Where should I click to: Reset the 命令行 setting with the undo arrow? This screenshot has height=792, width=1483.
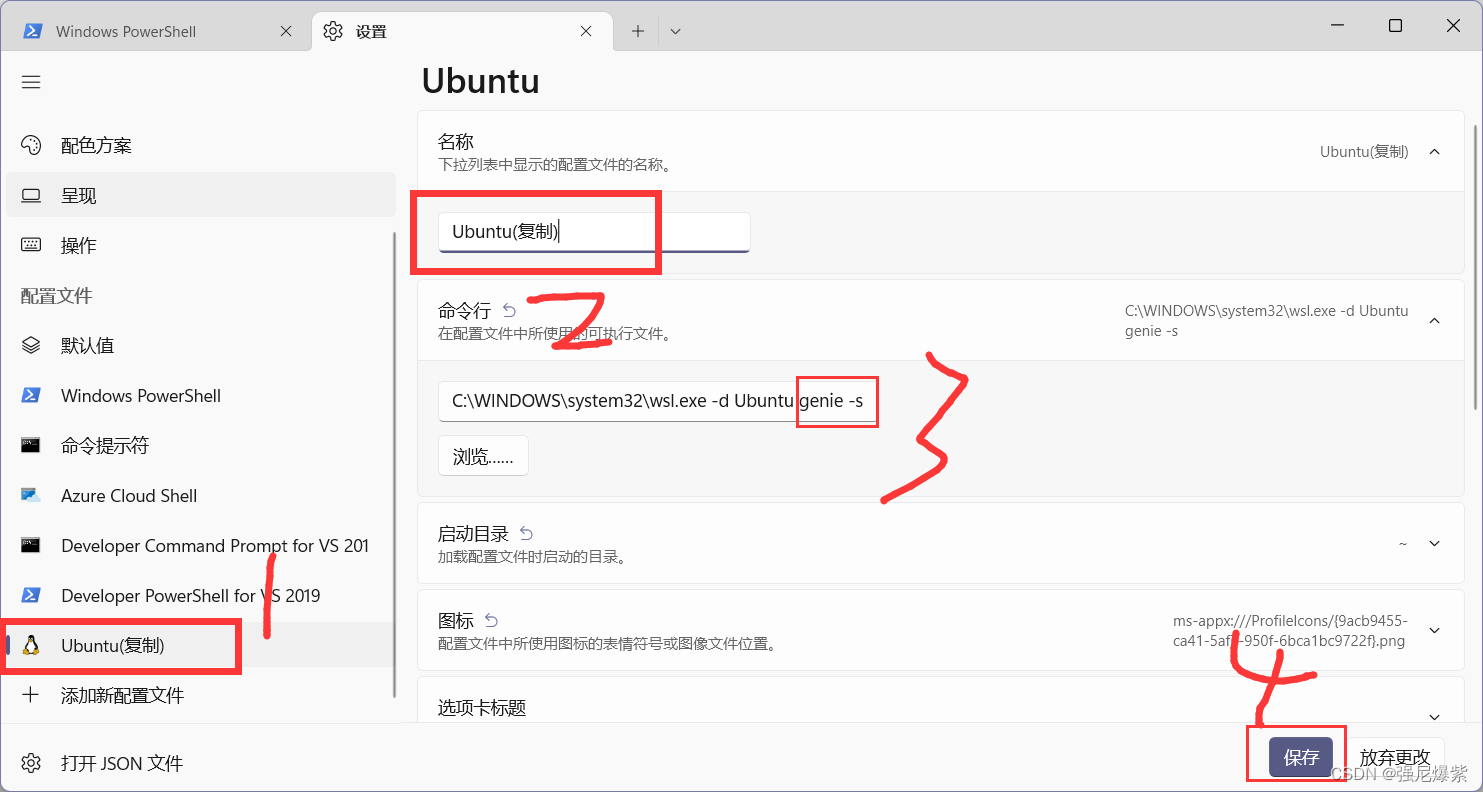(509, 311)
